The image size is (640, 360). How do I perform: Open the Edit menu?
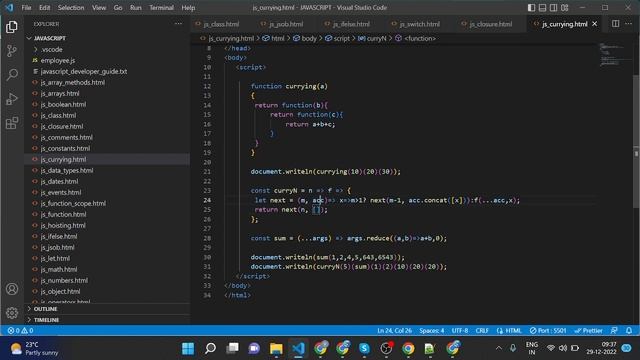click(x=44, y=7)
